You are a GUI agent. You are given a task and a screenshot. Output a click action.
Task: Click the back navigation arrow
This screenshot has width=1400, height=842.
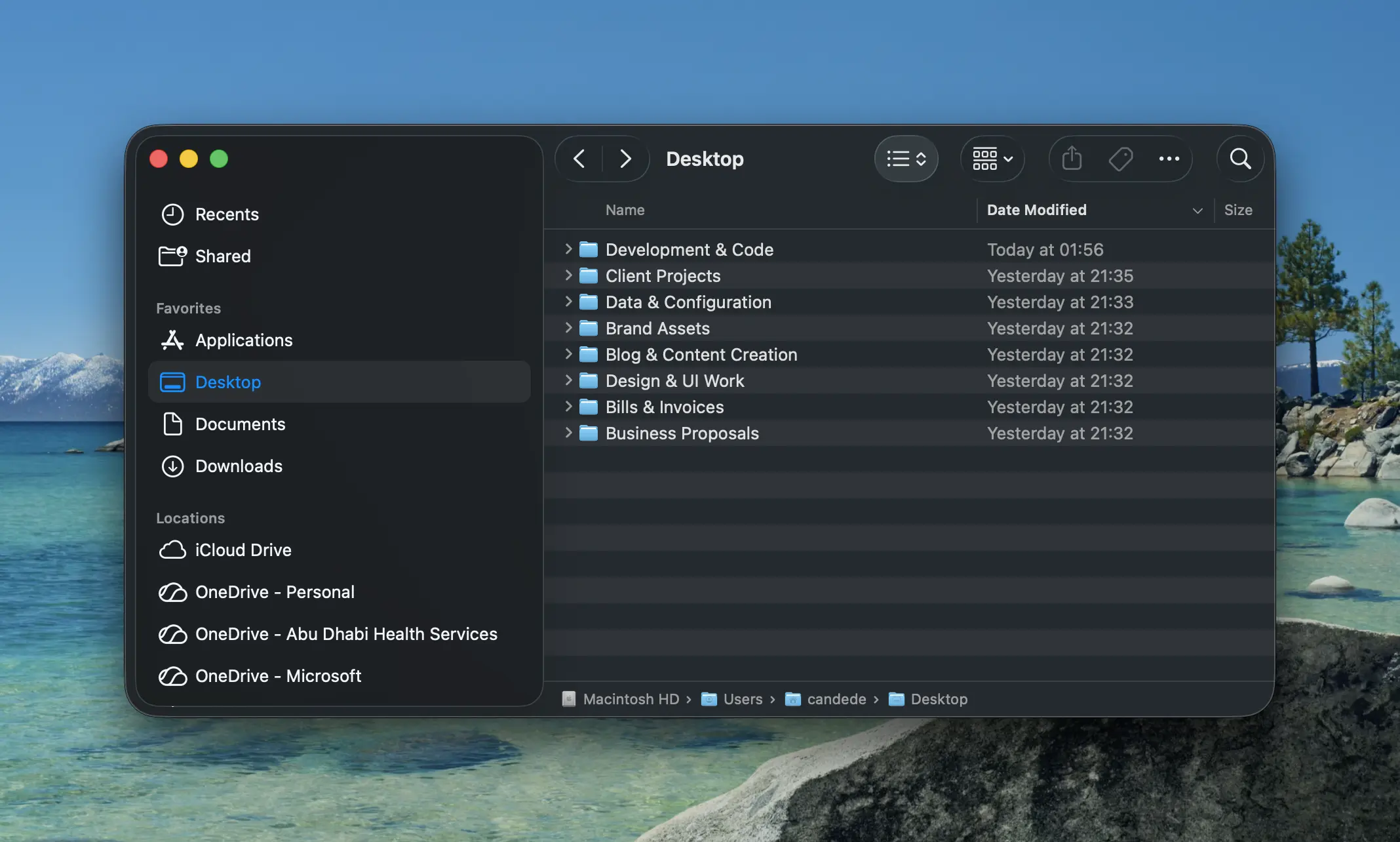(x=579, y=159)
